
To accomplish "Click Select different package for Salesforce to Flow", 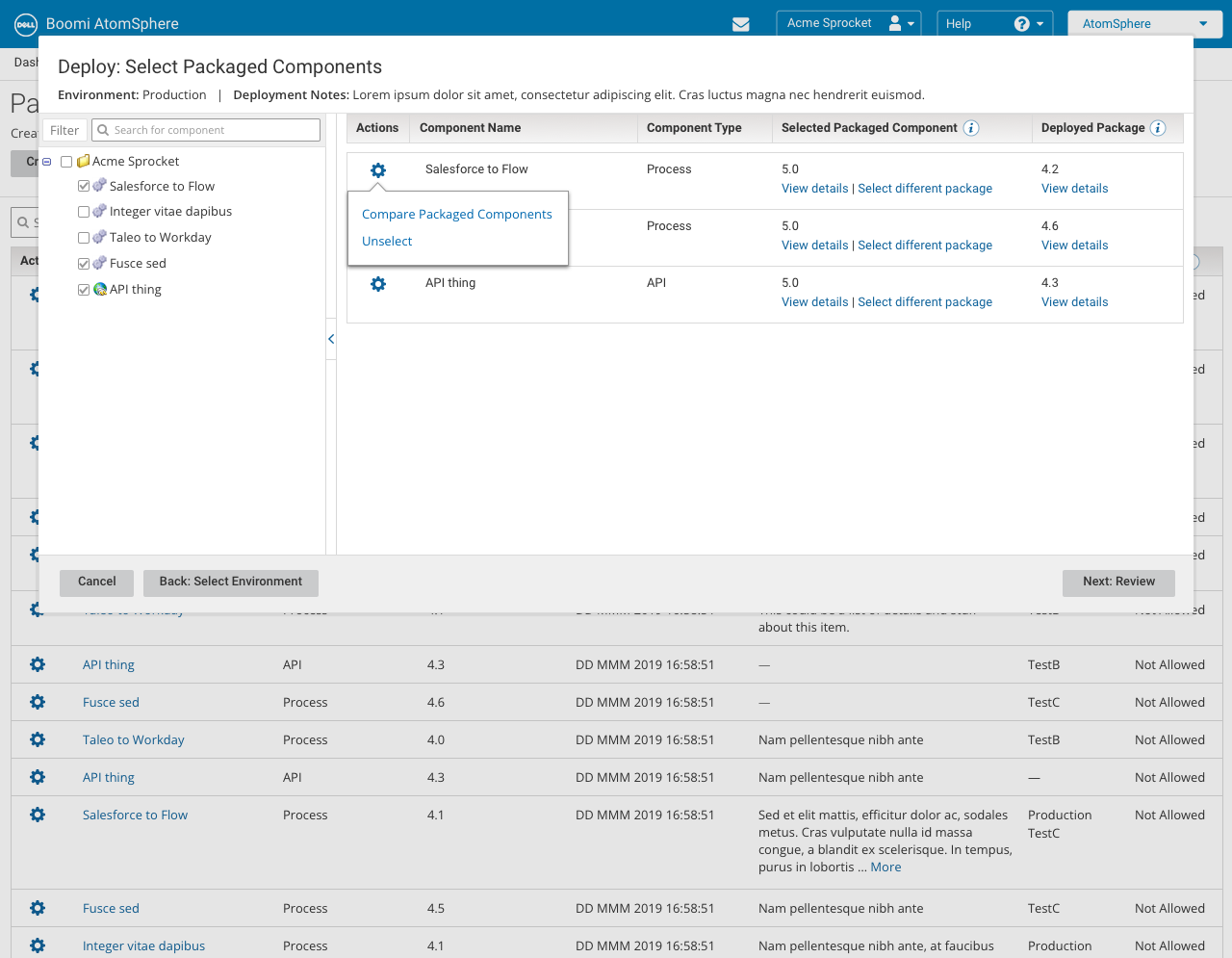I will tap(925, 189).
